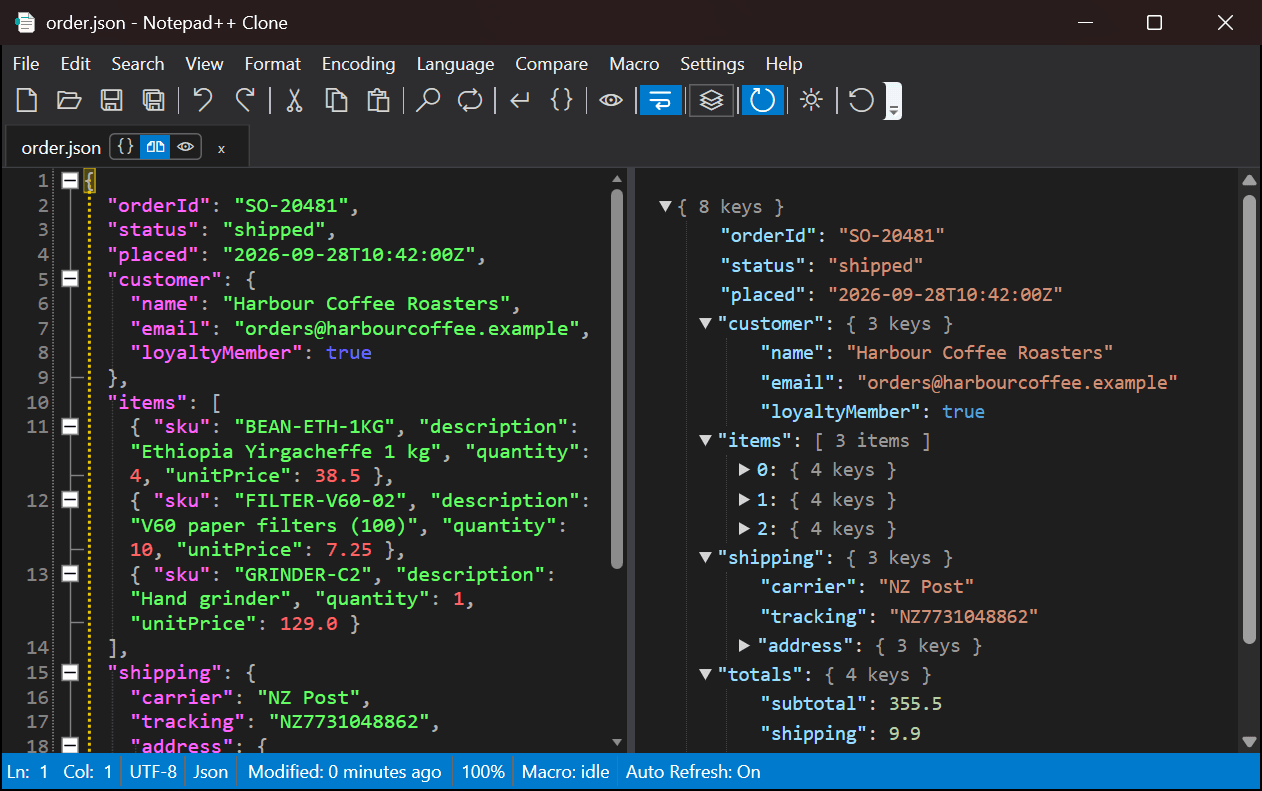Open the Language menu
Image resolution: width=1262 pixels, height=791 pixels.
tap(456, 63)
